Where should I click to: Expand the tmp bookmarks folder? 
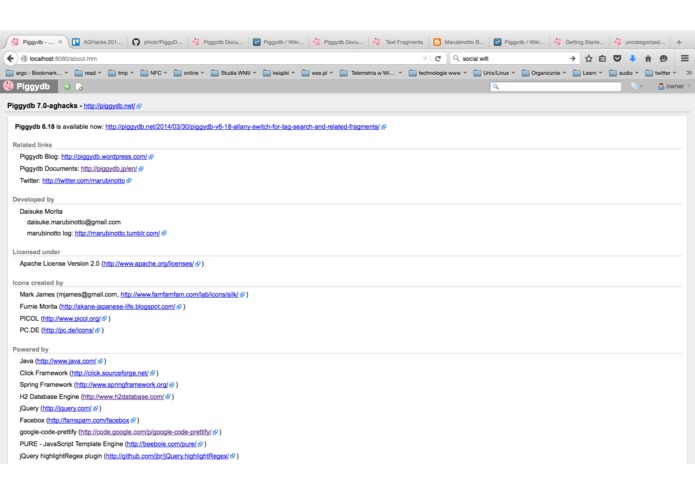click(x=121, y=73)
